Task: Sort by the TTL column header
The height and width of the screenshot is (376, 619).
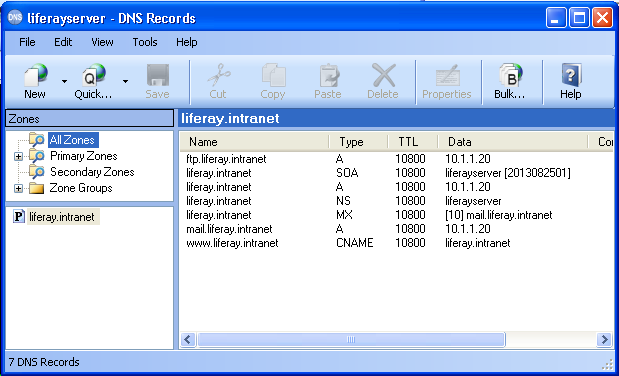Action: (413, 142)
